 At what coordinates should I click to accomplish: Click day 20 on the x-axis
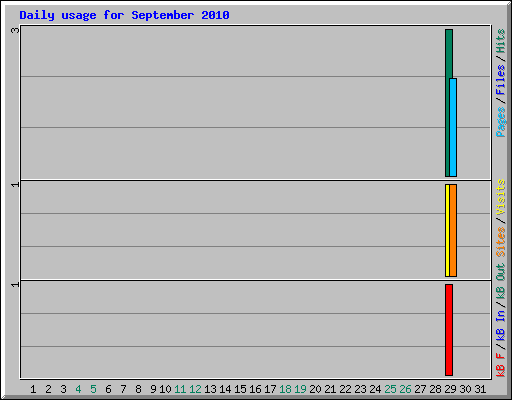point(315,389)
